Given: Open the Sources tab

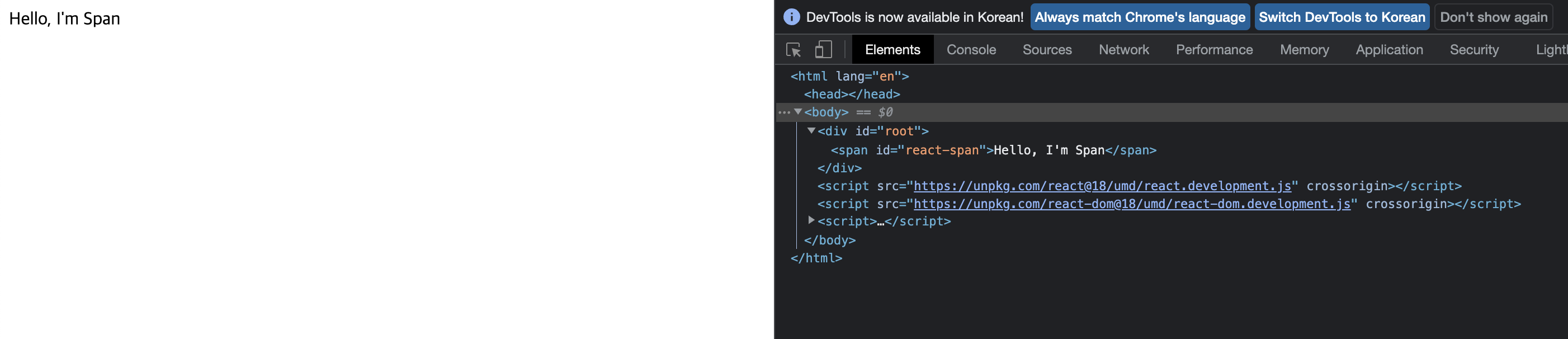Looking at the screenshot, I should 1047,50.
